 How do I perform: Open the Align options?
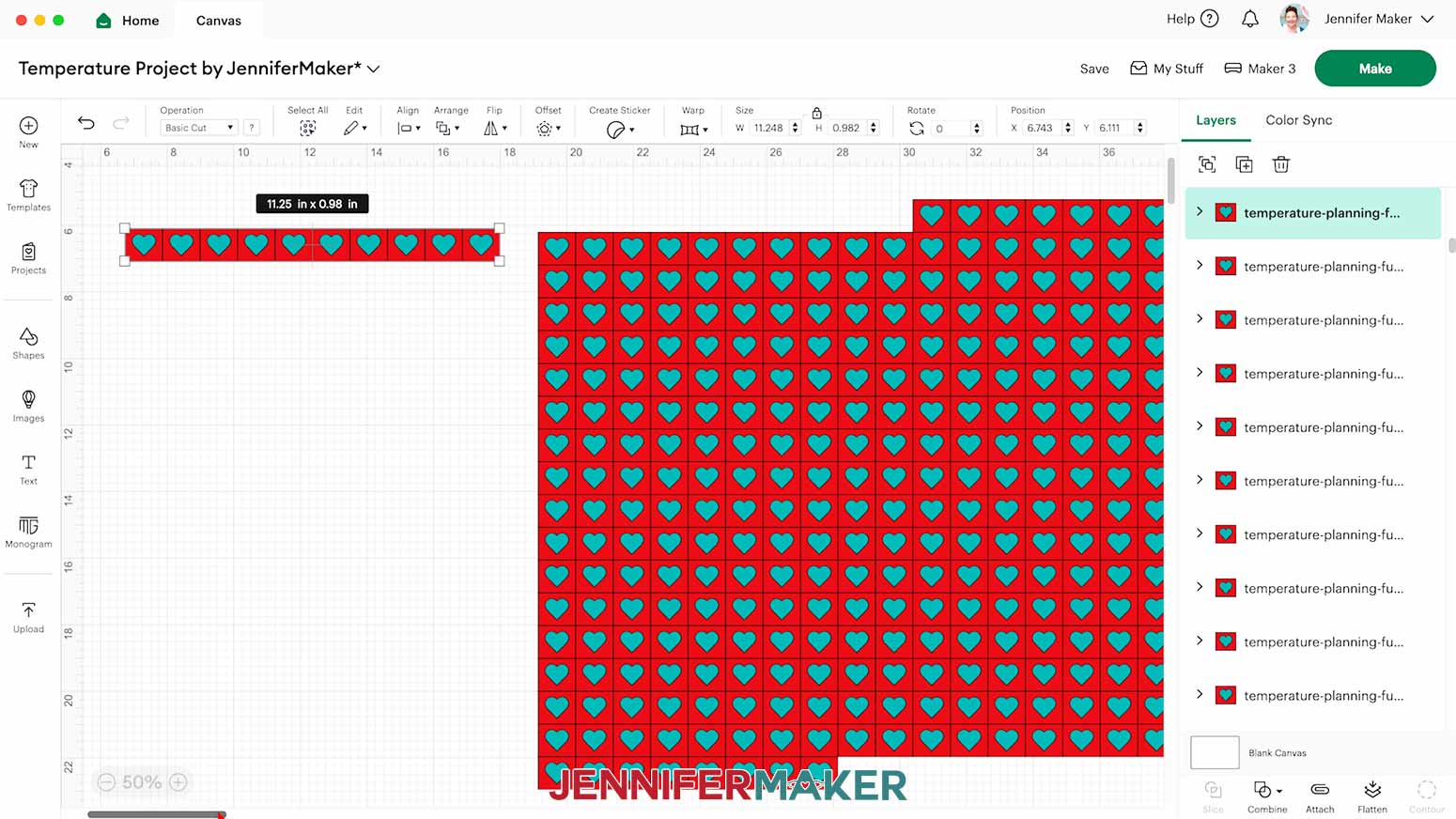tap(408, 129)
